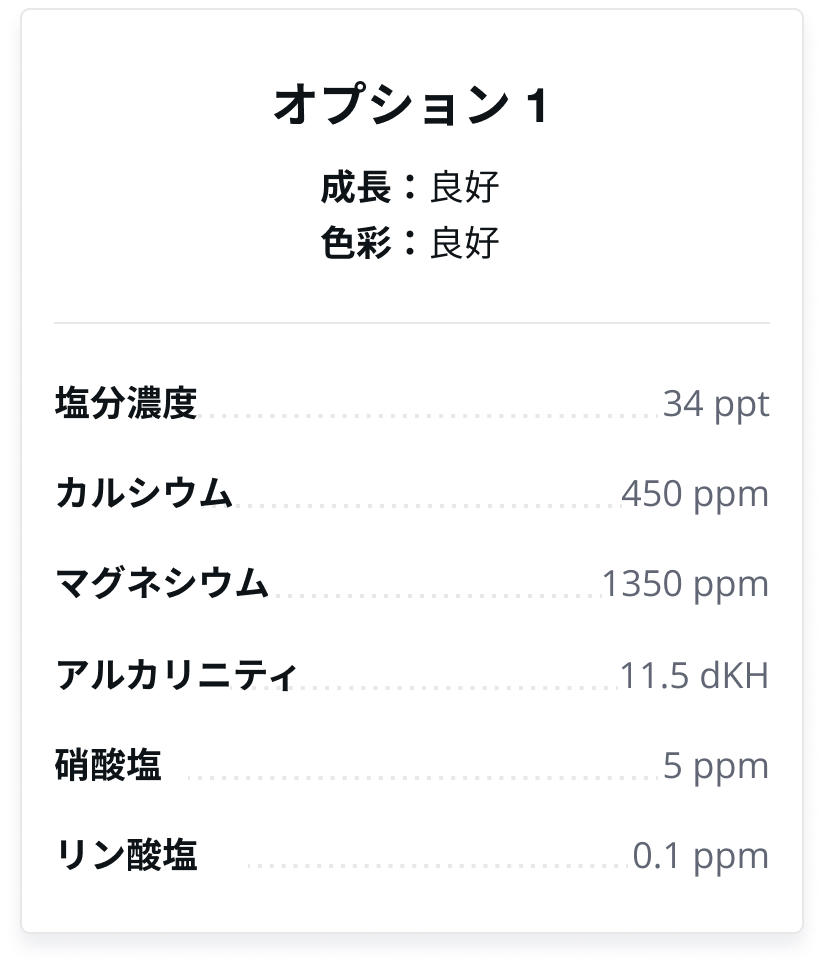Click the dotted leader in the 塩分濃度 row

coord(431,416)
